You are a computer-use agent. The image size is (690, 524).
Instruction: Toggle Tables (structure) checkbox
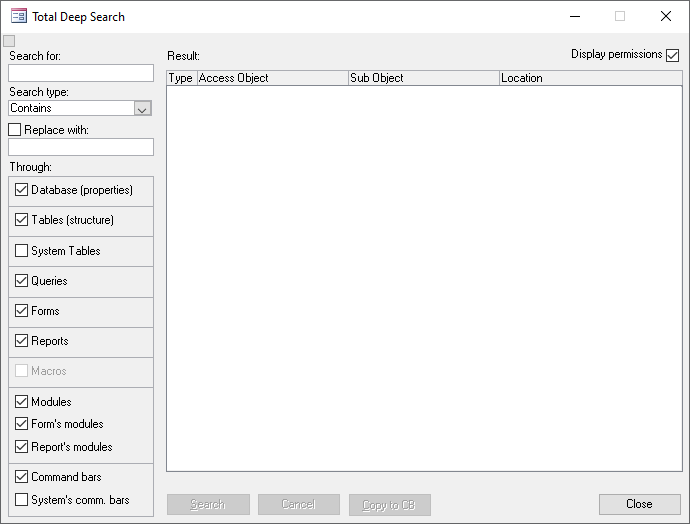point(22,220)
